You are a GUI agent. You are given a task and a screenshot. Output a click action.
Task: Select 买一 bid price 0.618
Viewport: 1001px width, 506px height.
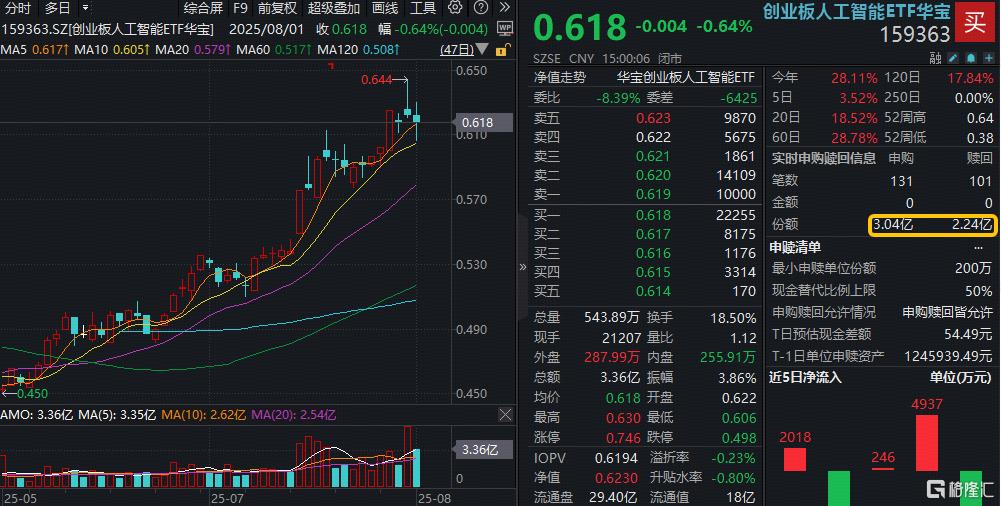coord(653,215)
